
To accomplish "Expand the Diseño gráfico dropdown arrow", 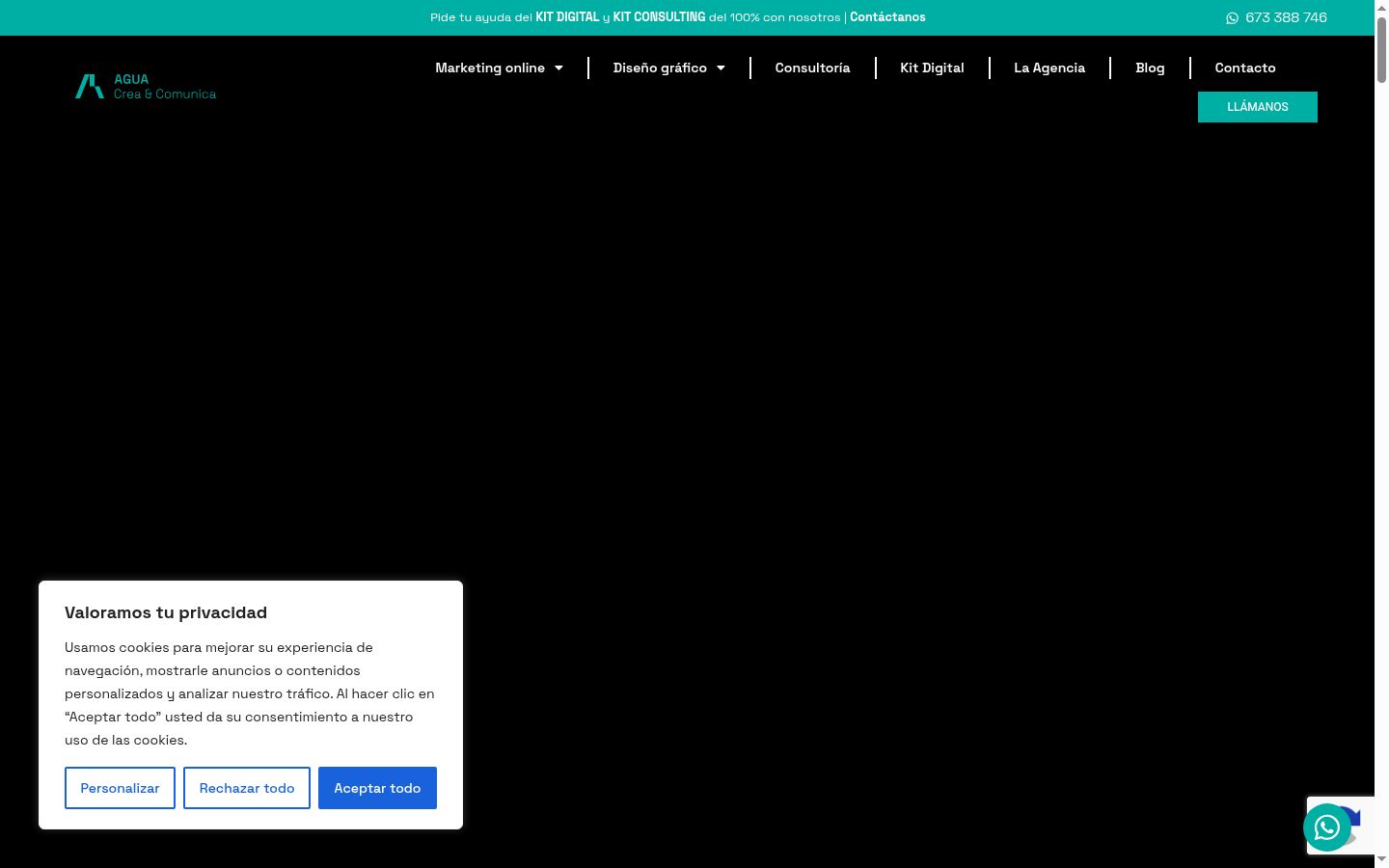I will click(721, 68).
